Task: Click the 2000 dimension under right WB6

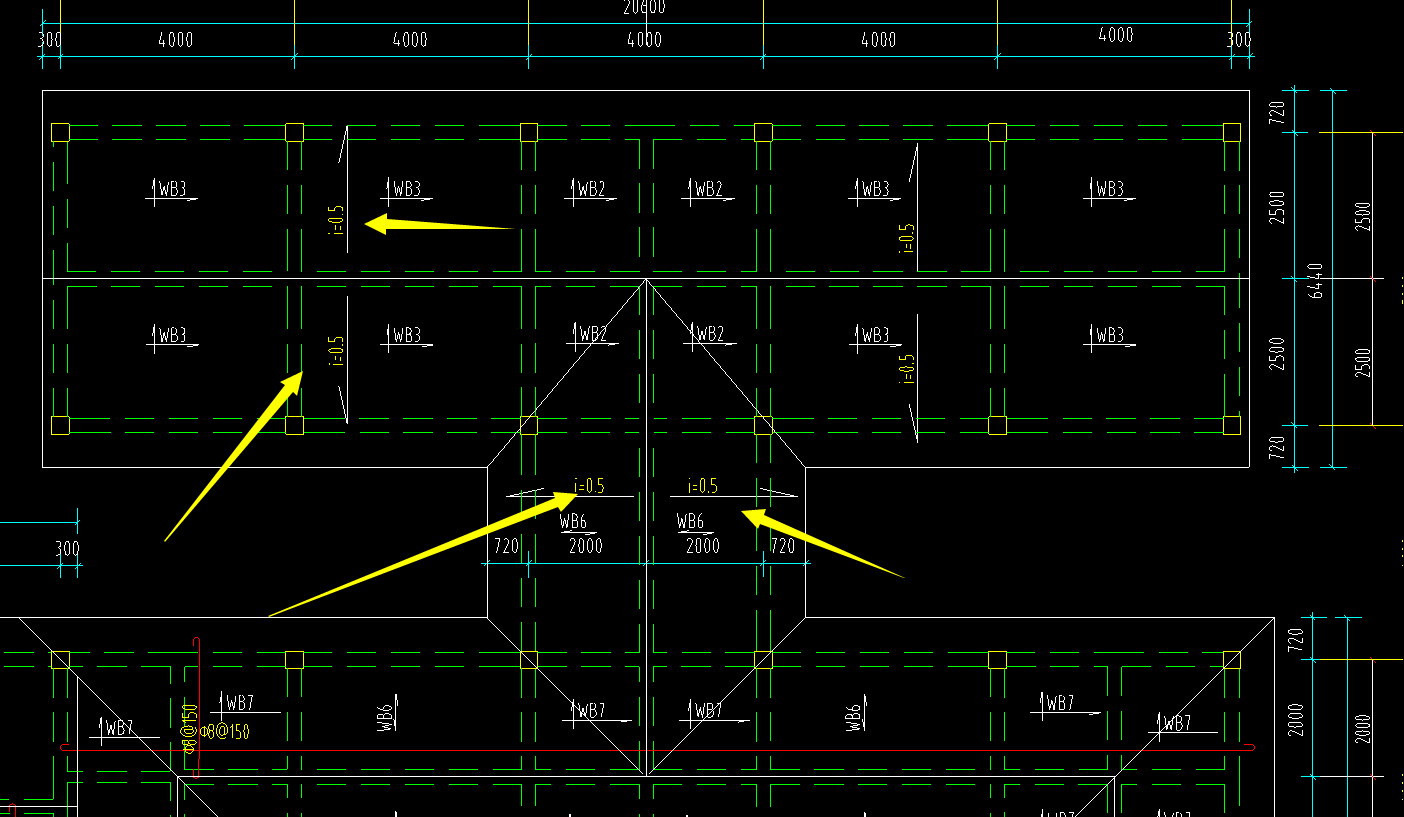Action: [x=703, y=546]
